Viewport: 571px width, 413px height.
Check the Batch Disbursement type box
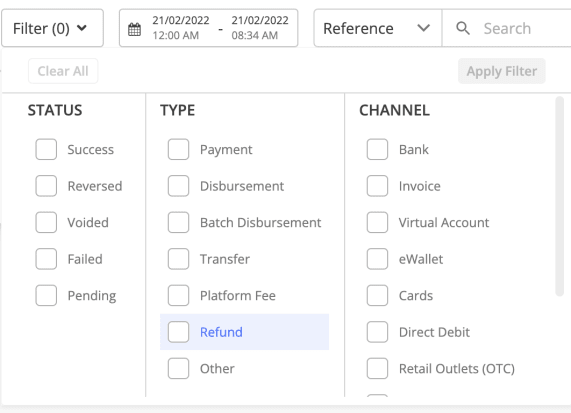click(x=178, y=222)
